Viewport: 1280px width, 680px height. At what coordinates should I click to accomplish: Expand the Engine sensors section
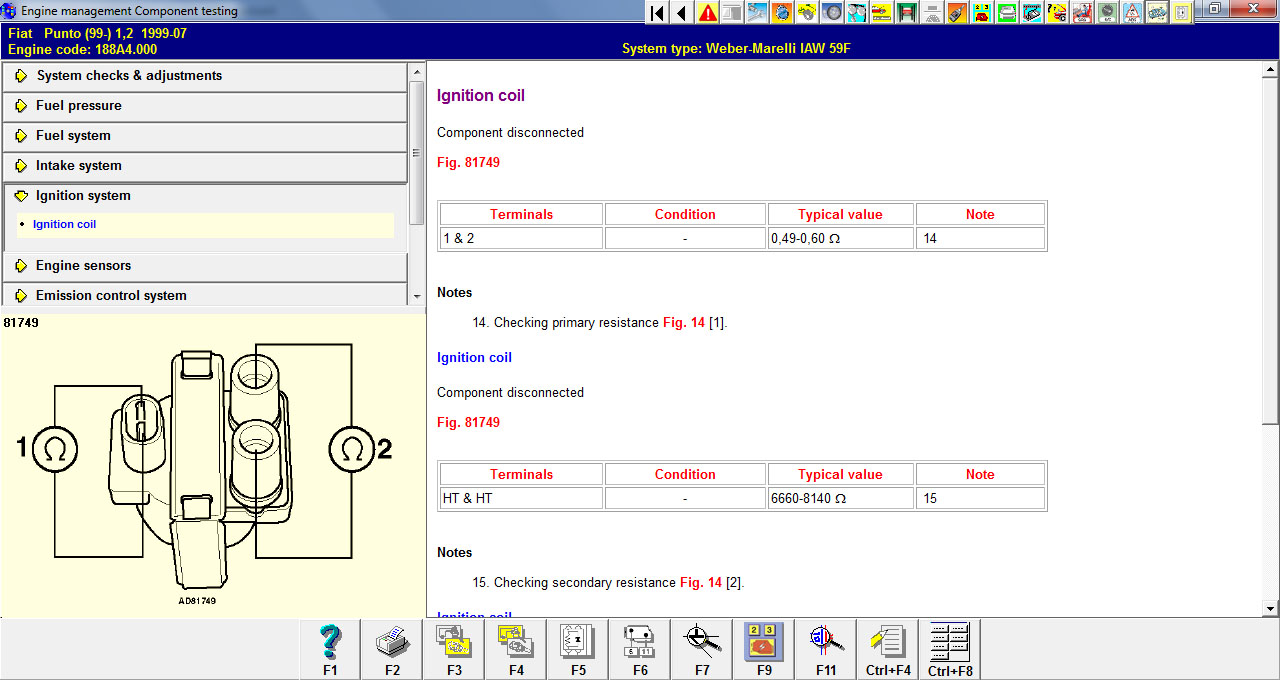pos(83,266)
